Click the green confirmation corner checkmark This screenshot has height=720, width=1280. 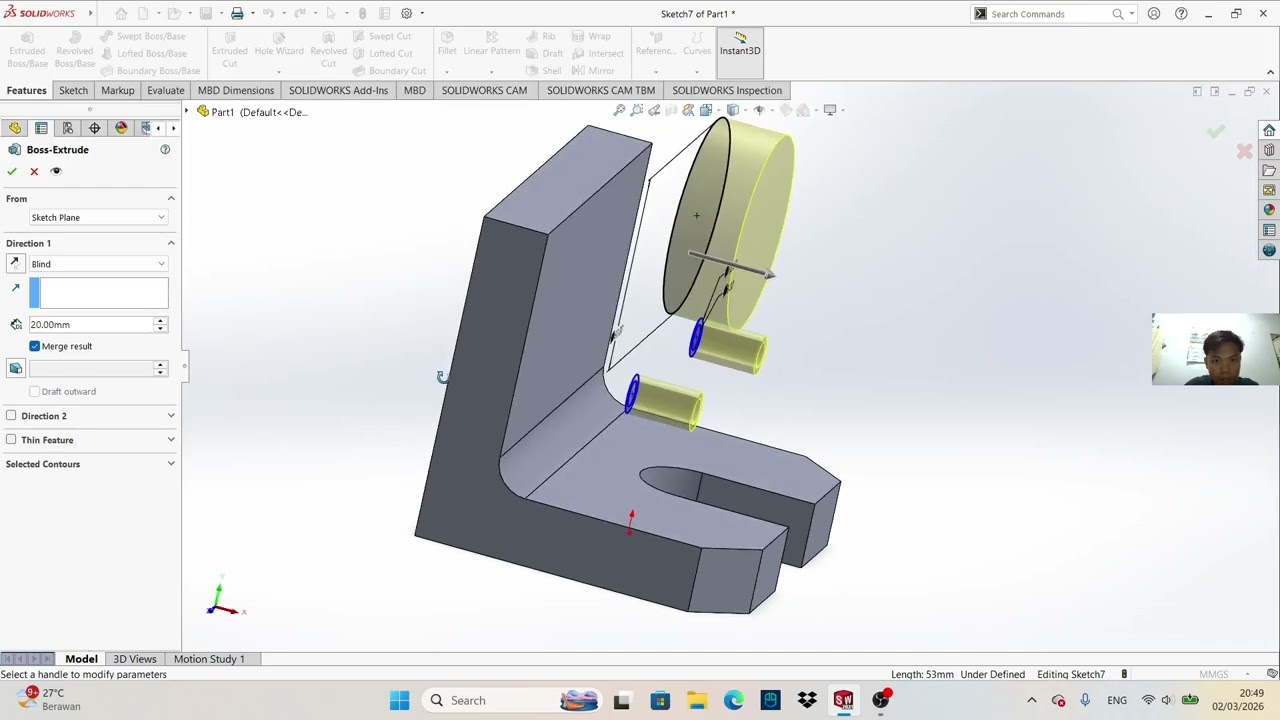(x=1216, y=131)
